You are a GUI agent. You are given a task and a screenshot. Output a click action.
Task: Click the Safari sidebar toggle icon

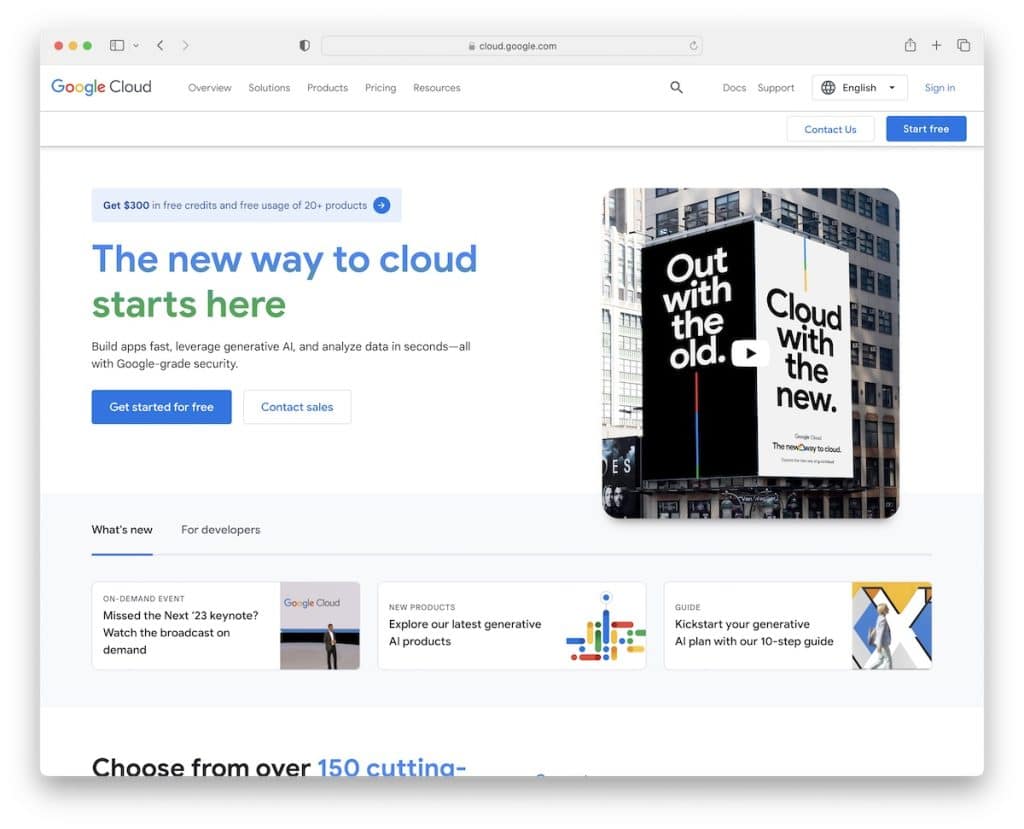117,45
